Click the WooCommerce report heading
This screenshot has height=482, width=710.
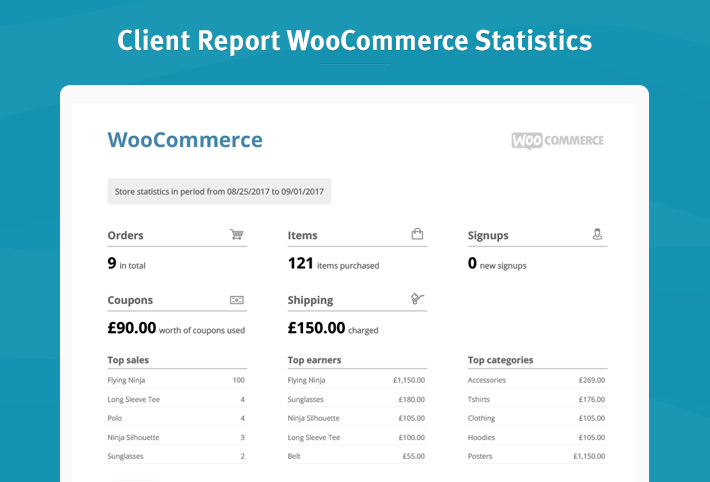click(185, 140)
